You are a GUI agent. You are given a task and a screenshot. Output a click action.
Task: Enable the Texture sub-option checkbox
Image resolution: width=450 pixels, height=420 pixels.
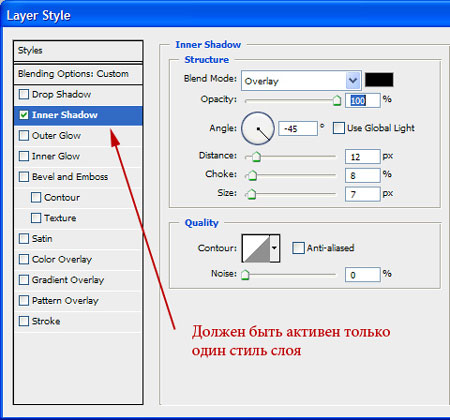[36, 218]
